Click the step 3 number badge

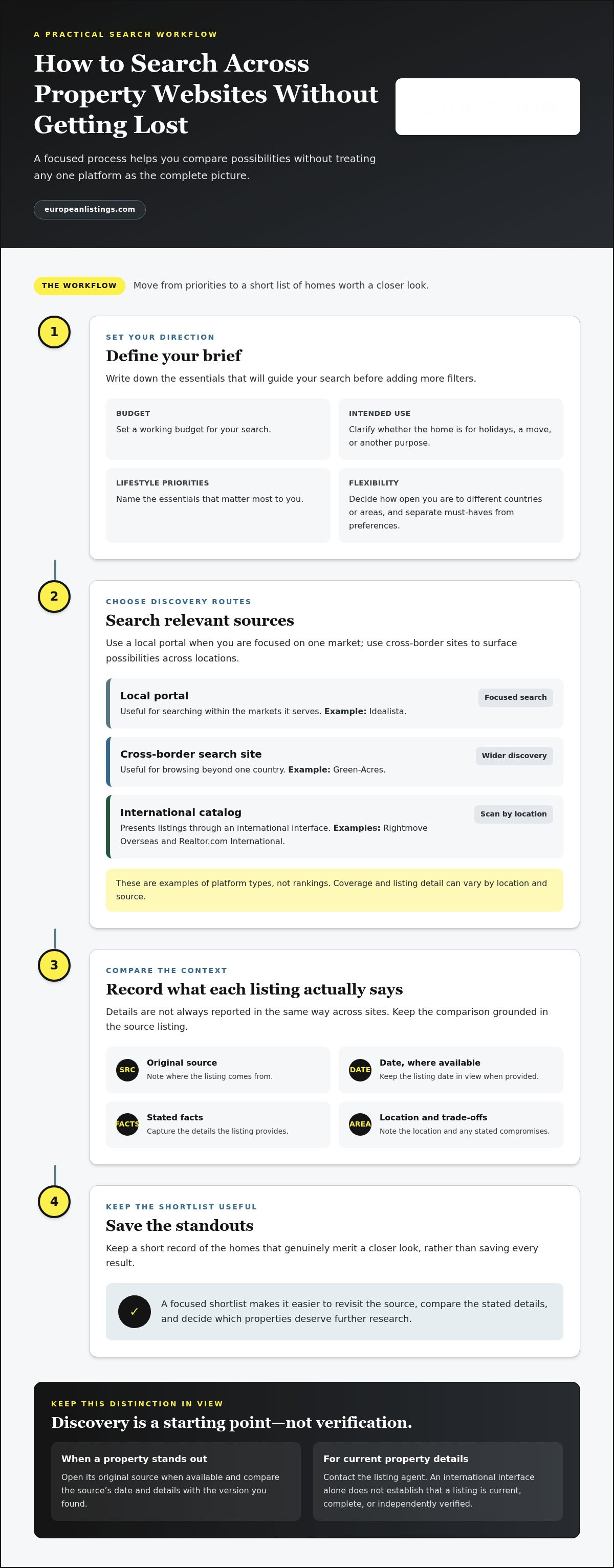(x=54, y=965)
